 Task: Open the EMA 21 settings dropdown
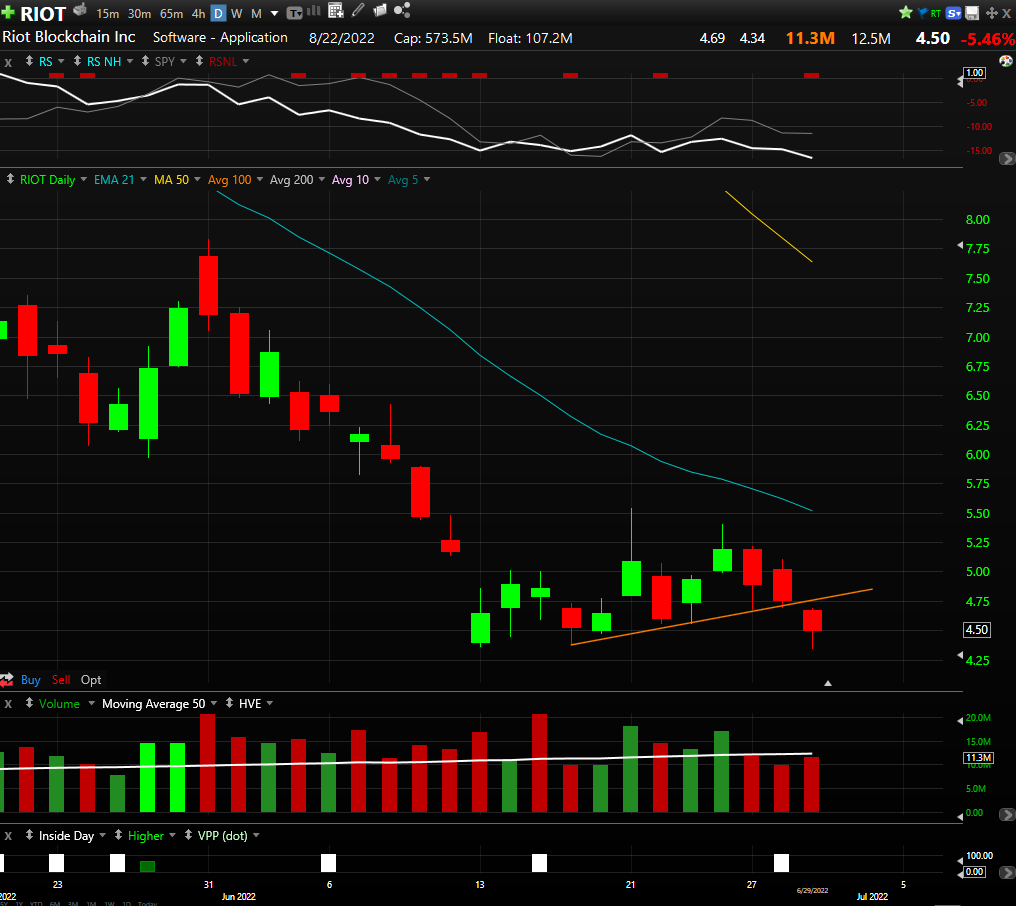click(x=143, y=180)
